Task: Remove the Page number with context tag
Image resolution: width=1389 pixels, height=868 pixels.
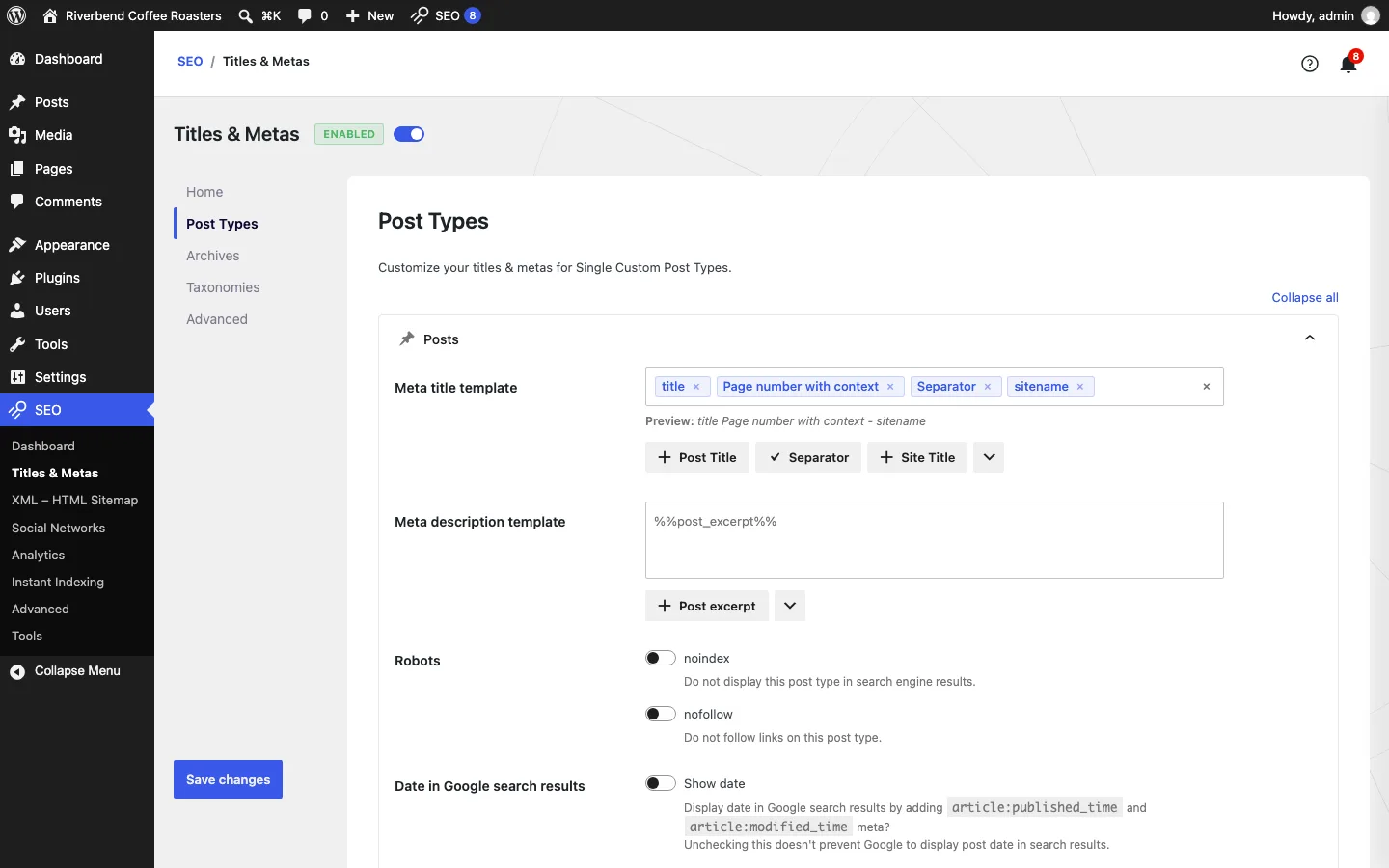Action: (x=890, y=387)
